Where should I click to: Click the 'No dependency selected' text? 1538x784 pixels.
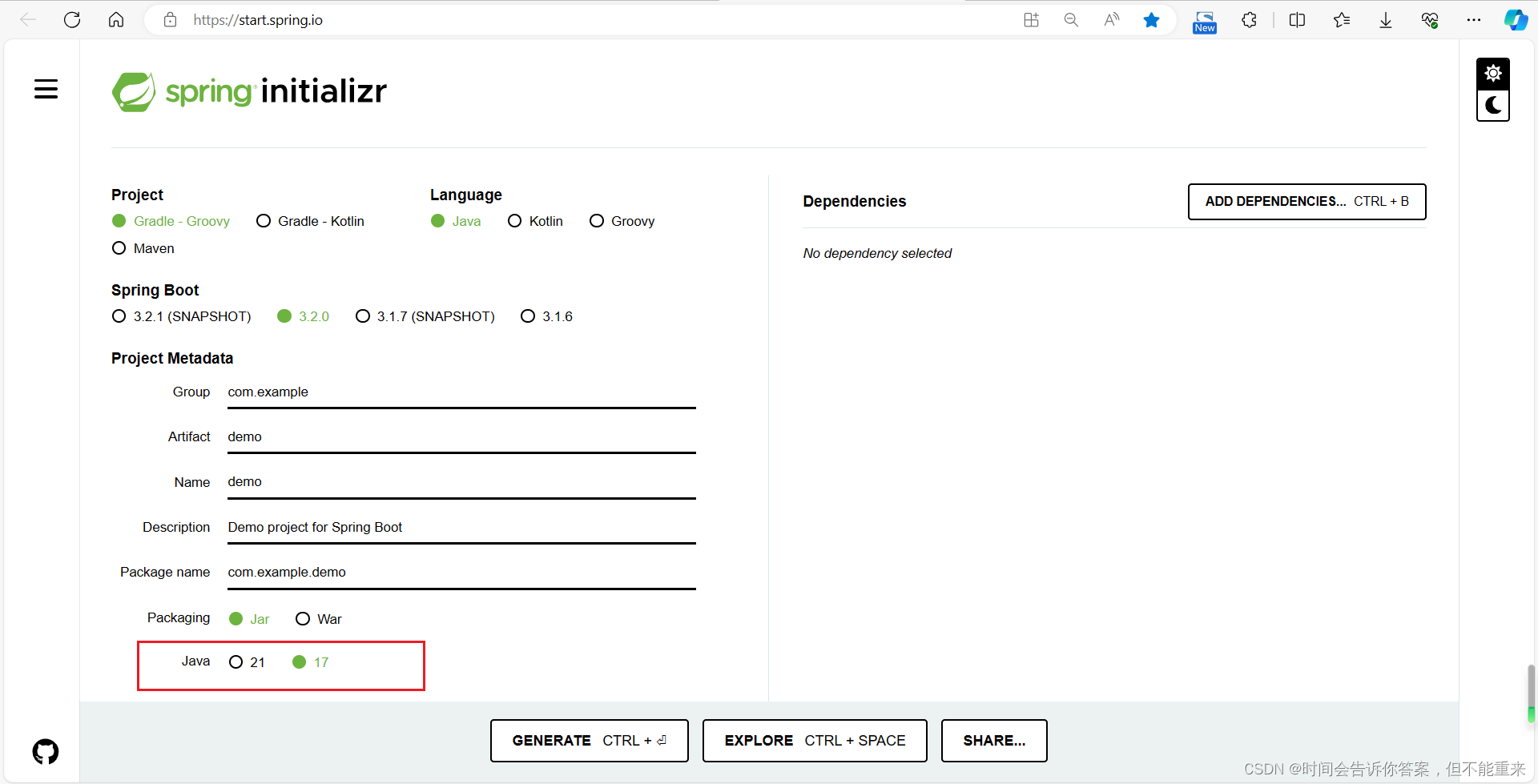tap(877, 253)
